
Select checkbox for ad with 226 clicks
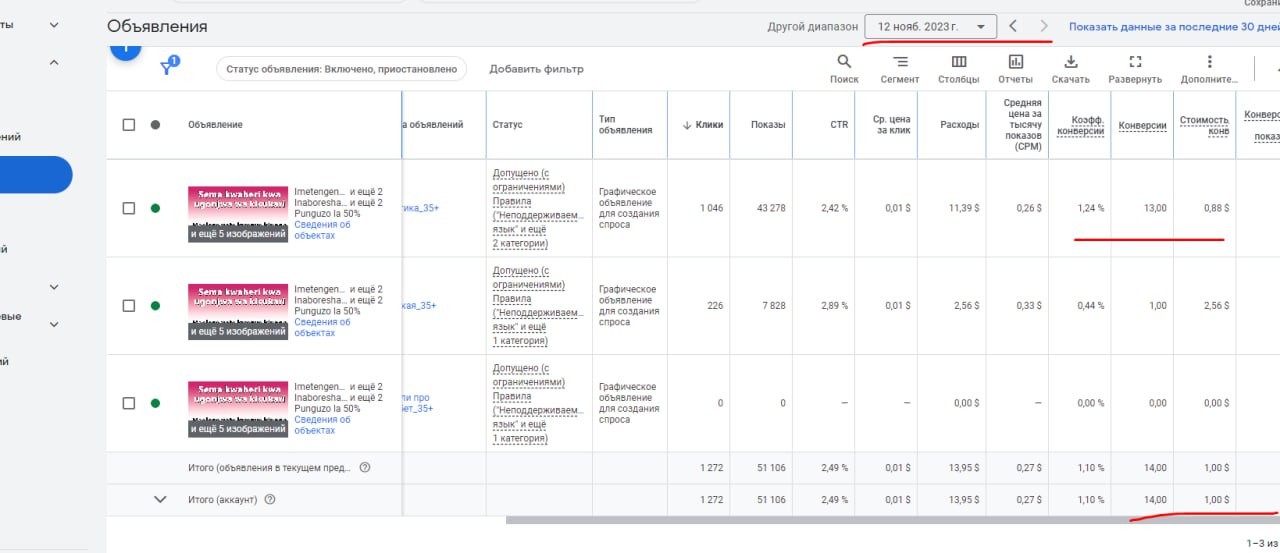point(128,306)
